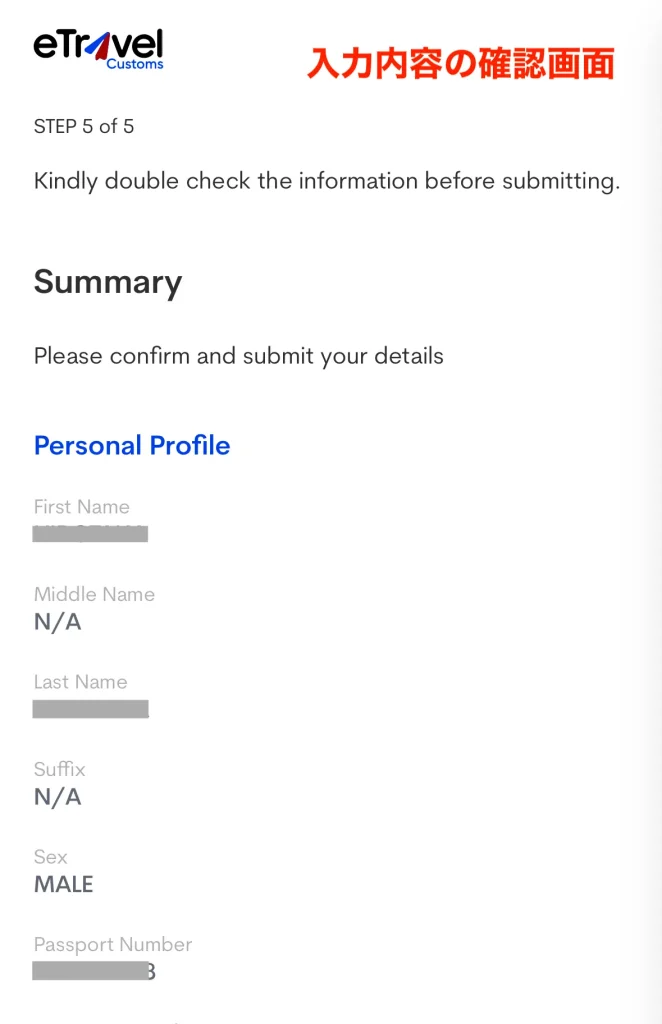Click 'Please confirm and submit your details'
This screenshot has height=1024, width=662.
[x=239, y=356]
